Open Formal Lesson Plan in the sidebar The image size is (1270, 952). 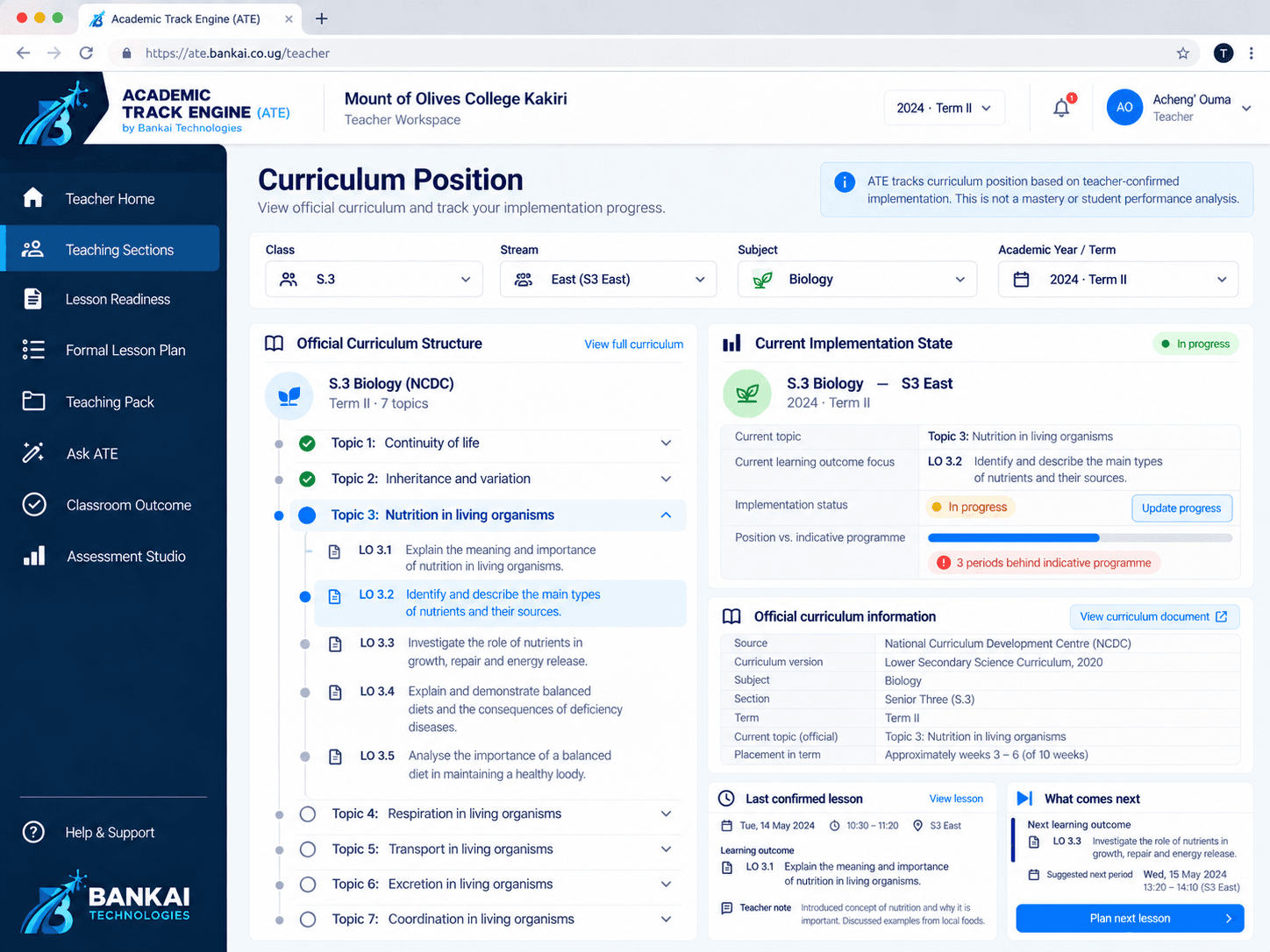pos(111,351)
